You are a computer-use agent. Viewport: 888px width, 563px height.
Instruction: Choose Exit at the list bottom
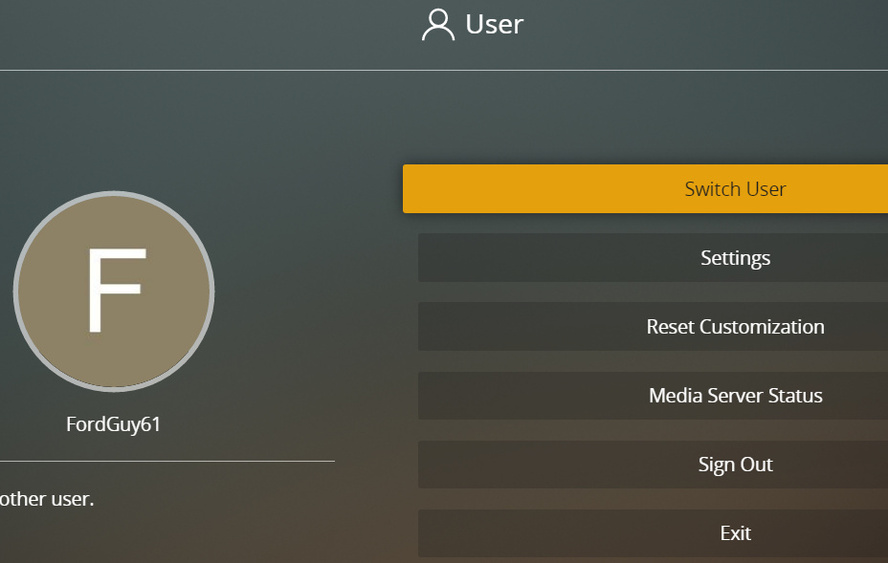[x=735, y=534]
